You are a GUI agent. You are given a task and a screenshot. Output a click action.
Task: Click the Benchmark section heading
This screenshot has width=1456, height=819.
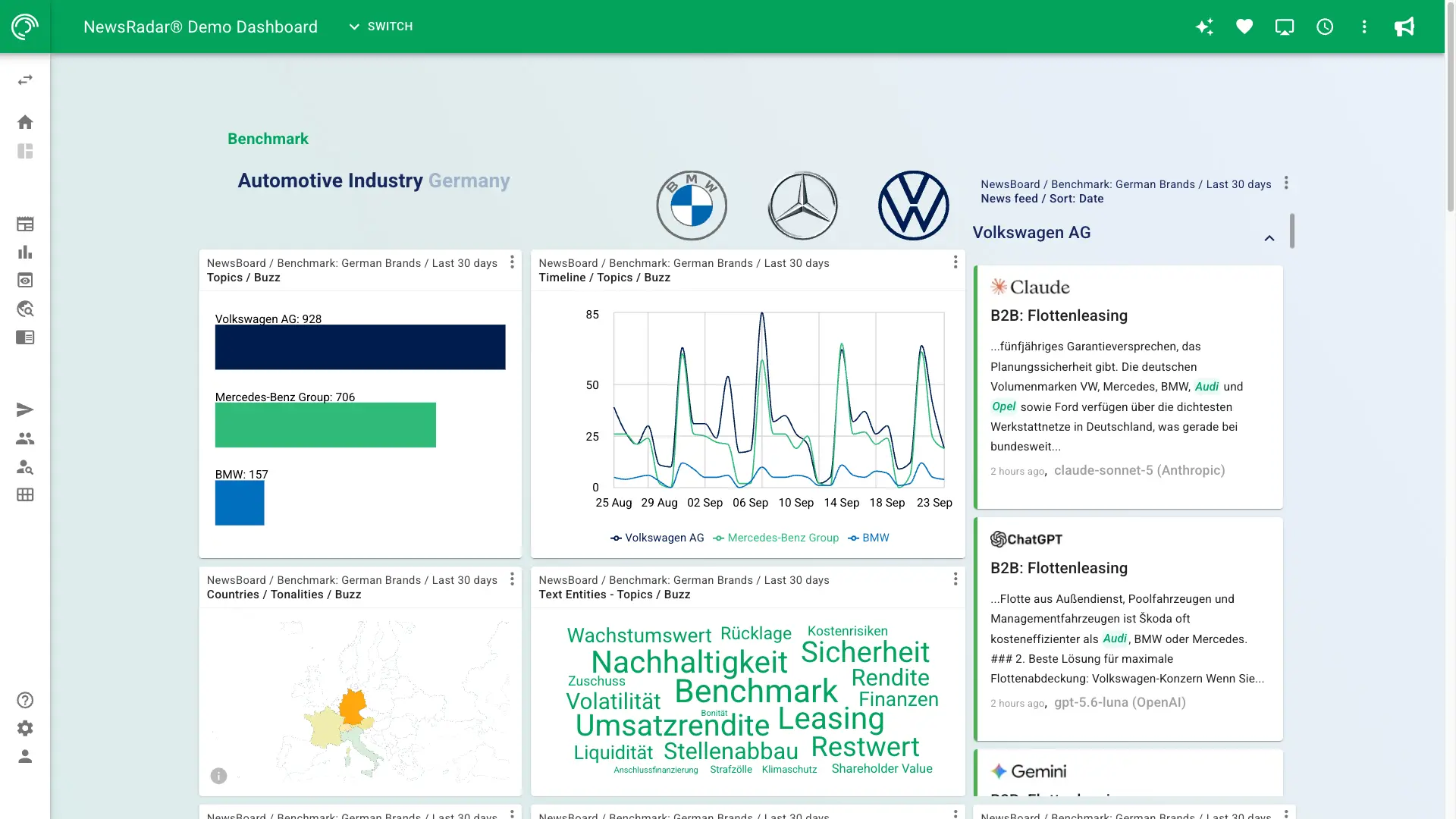pos(268,139)
